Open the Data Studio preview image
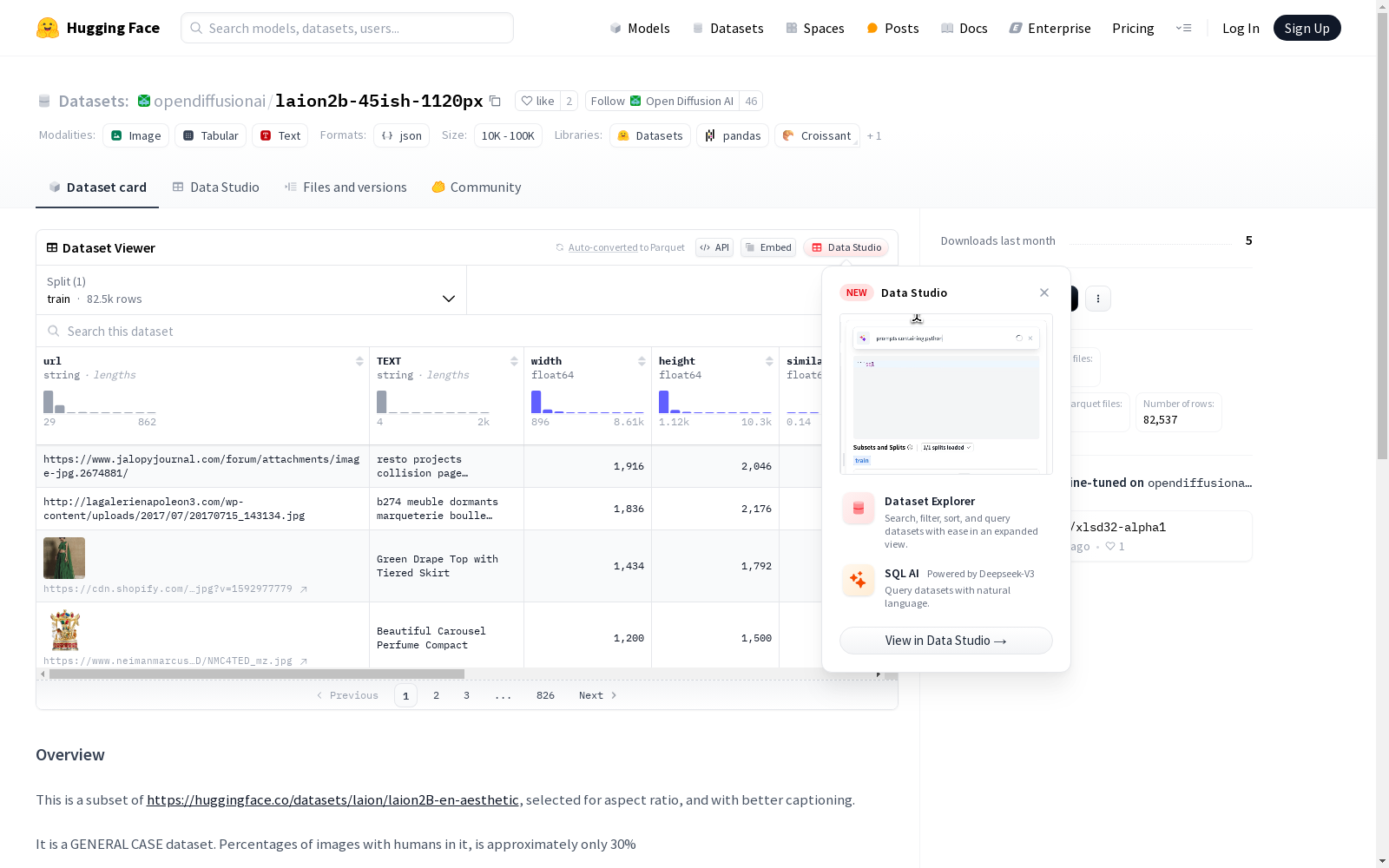1389x868 pixels. [946, 394]
